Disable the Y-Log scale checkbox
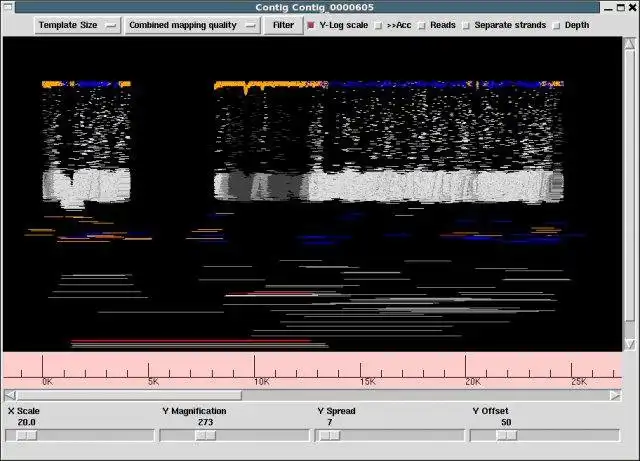Viewport: 640px width, 461px height. click(x=311, y=25)
